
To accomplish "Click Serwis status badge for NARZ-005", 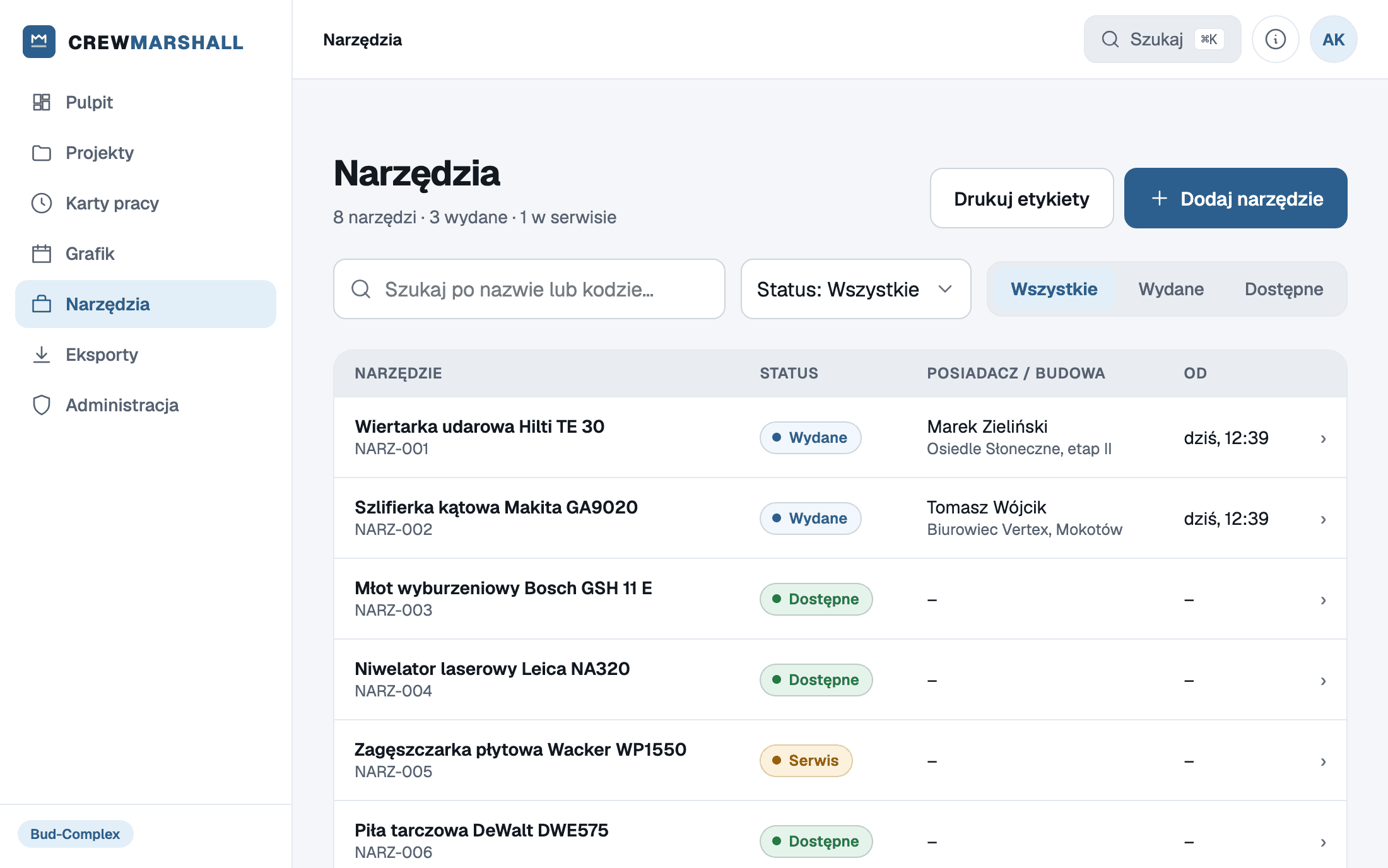I will [x=806, y=761].
